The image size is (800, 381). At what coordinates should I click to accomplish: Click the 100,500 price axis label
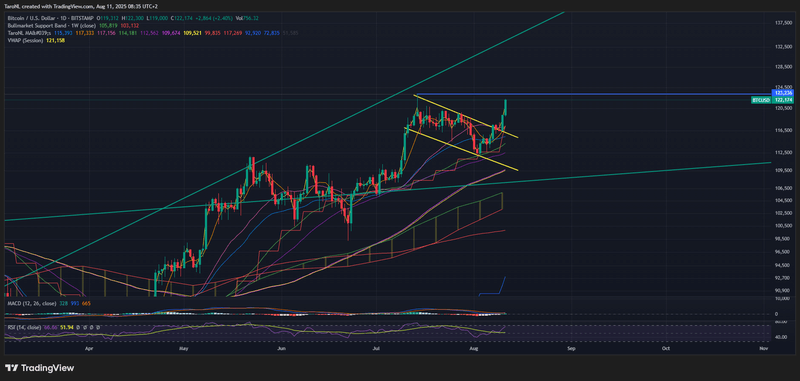click(x=783, y=225)
